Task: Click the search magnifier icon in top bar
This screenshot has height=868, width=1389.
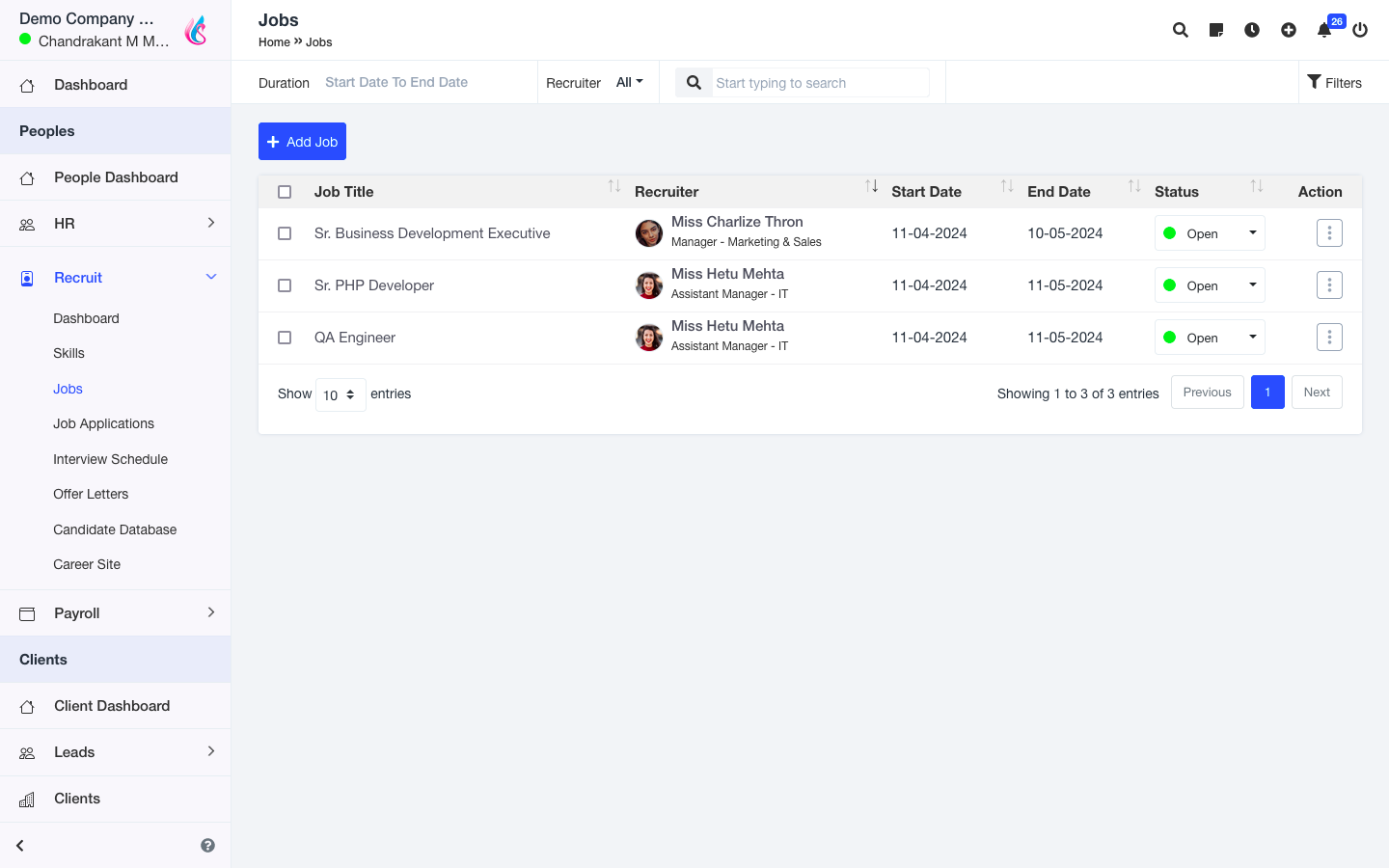Action: pos(1180,30)
